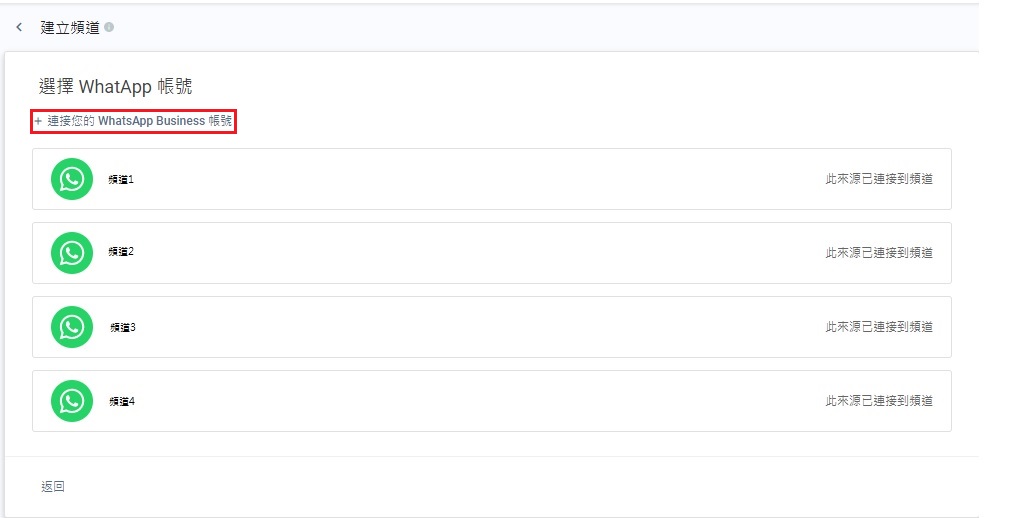This screenshot has height=518, width=1015.
Task: Click the 建立頻道 page title
Action: [70, 27]
